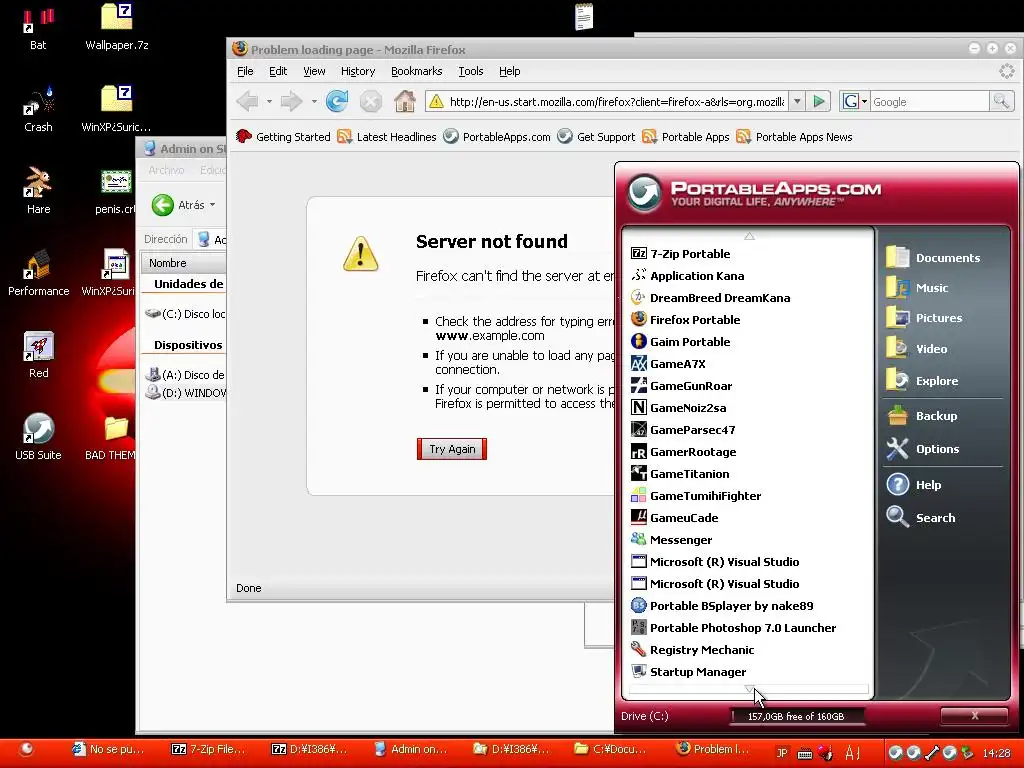The width and height of the screenshot is (1024, 768).
Task: Open the Portable Apps News bookmark feed
Action: (x=794, y=136)
